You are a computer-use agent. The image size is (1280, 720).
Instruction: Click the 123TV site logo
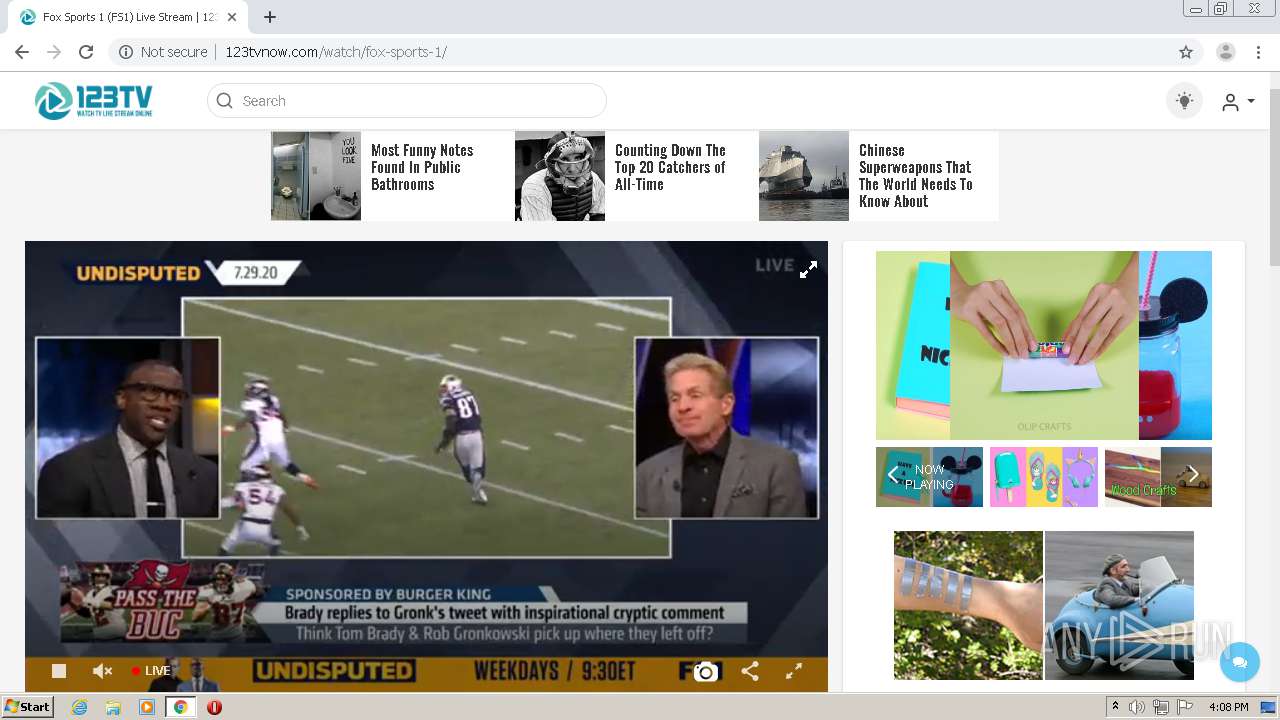pos(94,100)
